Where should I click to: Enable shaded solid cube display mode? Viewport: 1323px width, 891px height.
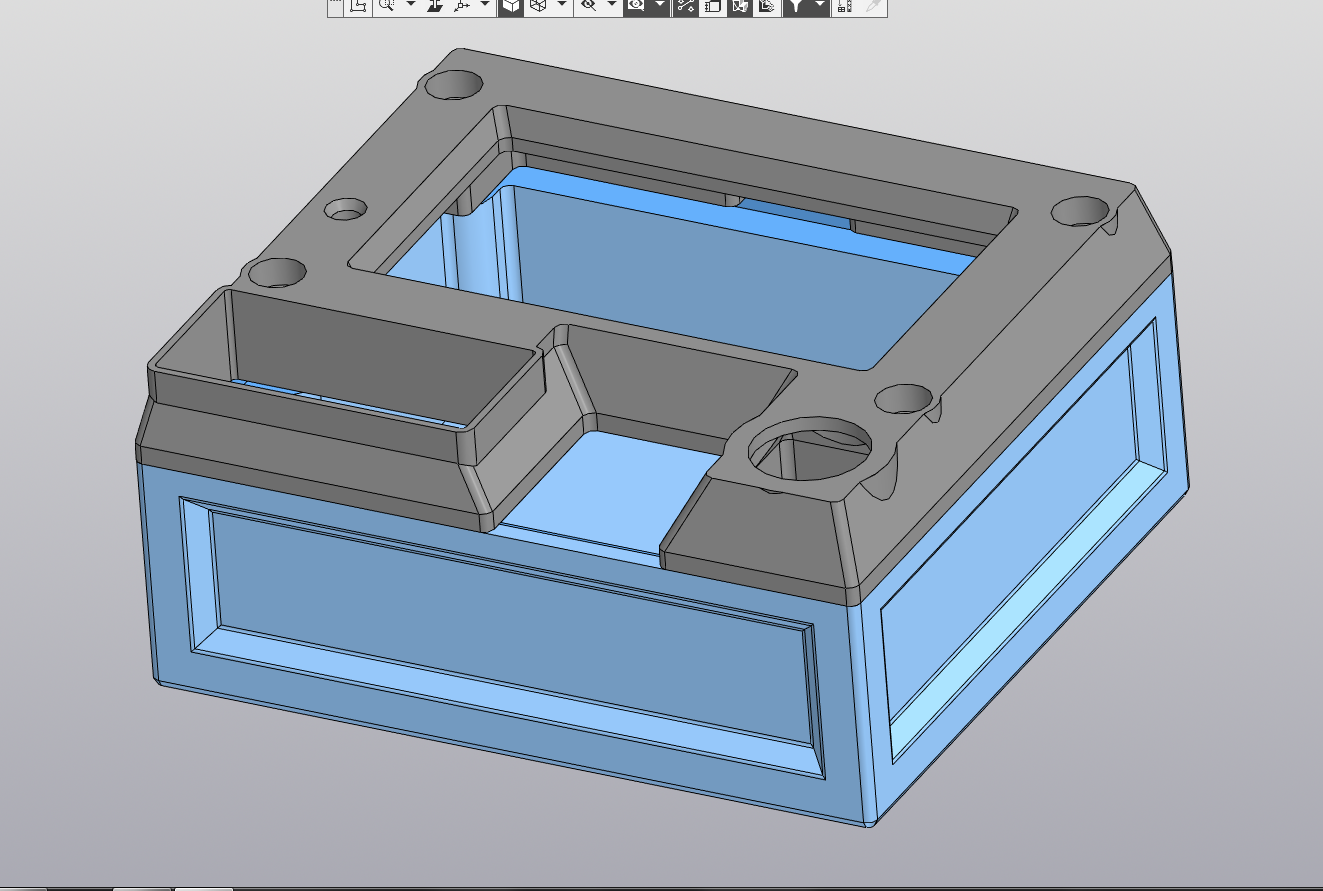[x=511, y=6]
